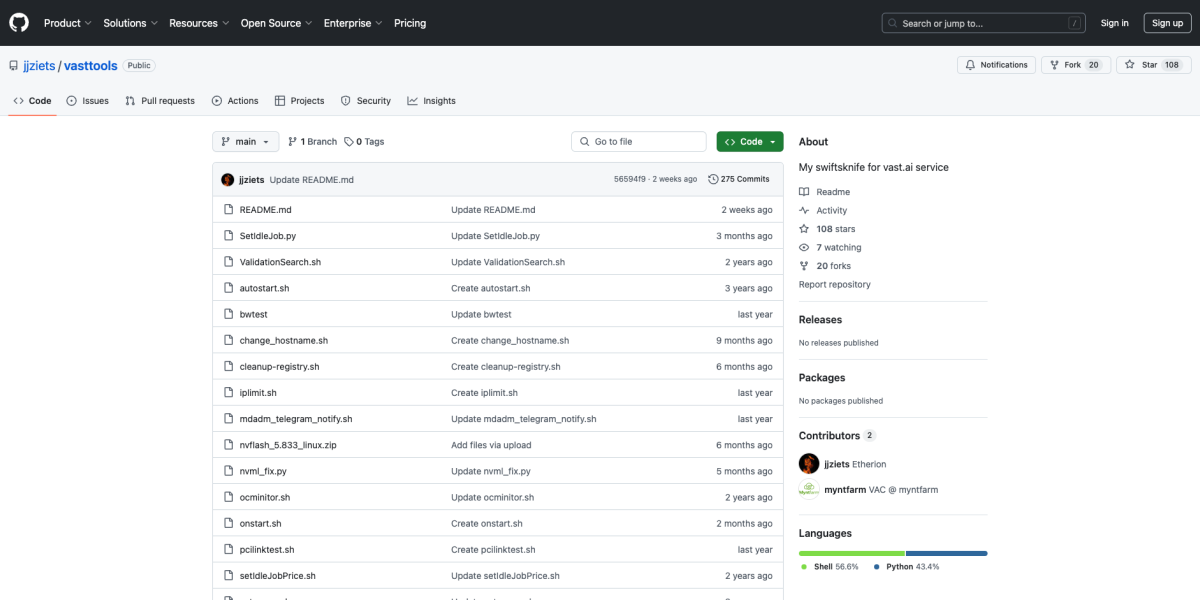Expand the main branch dropdown

(245, 142)
